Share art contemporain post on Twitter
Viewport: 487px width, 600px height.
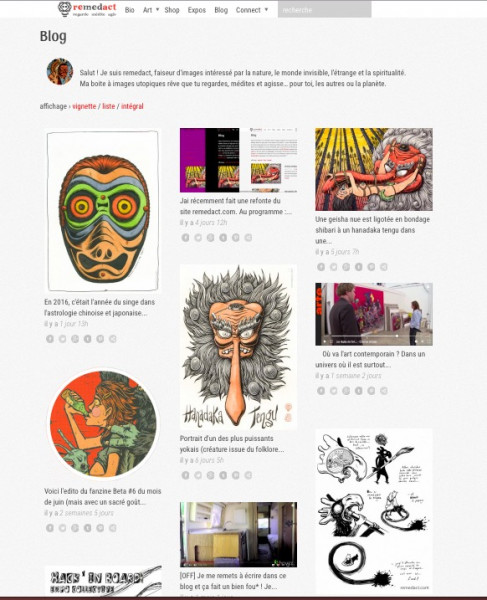(334, 391)
